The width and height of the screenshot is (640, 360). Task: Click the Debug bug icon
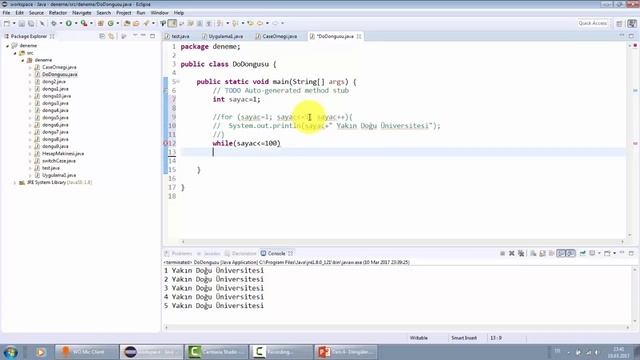[53, 23]
